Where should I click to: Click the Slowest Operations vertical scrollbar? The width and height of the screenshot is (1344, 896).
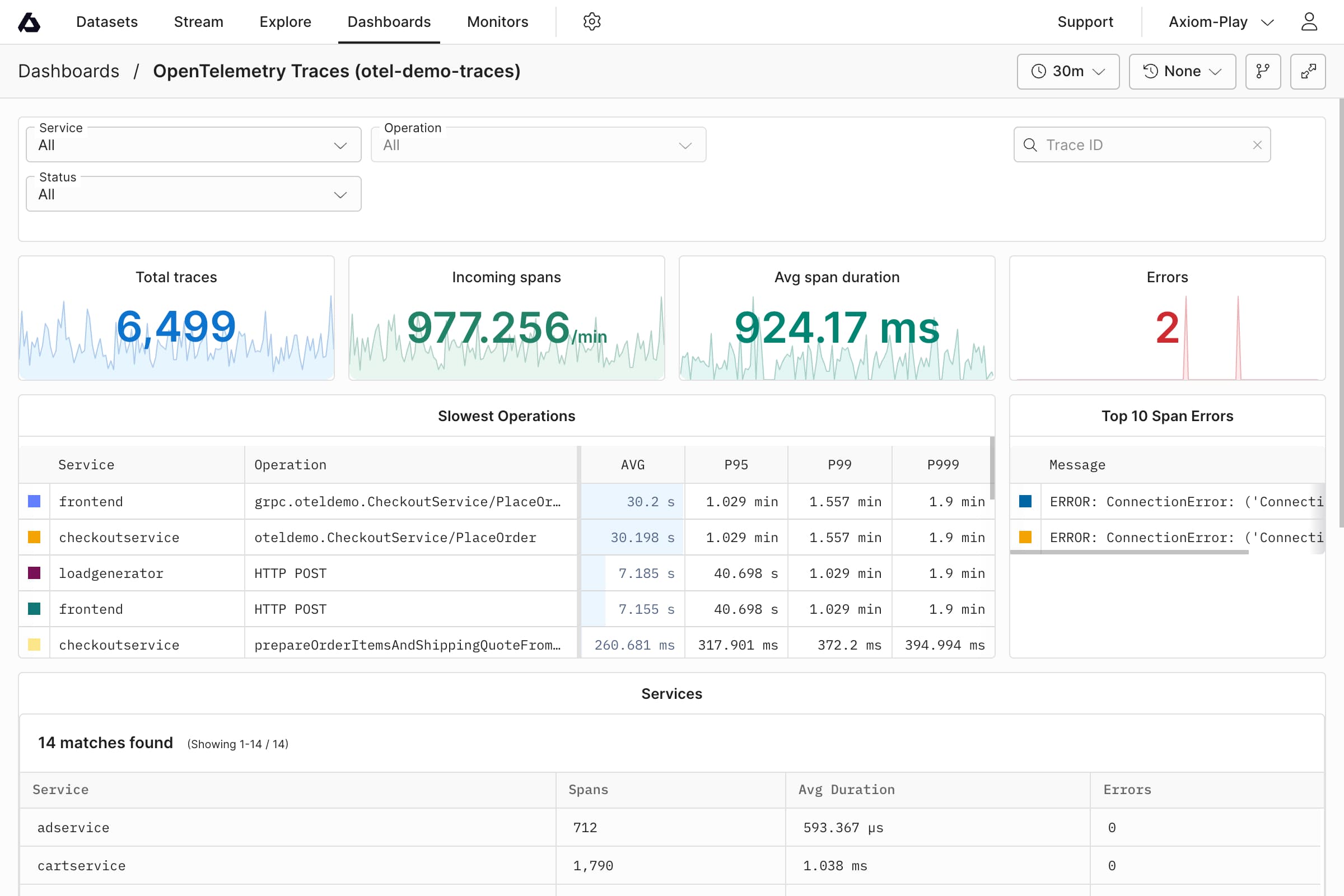(992, 468)
